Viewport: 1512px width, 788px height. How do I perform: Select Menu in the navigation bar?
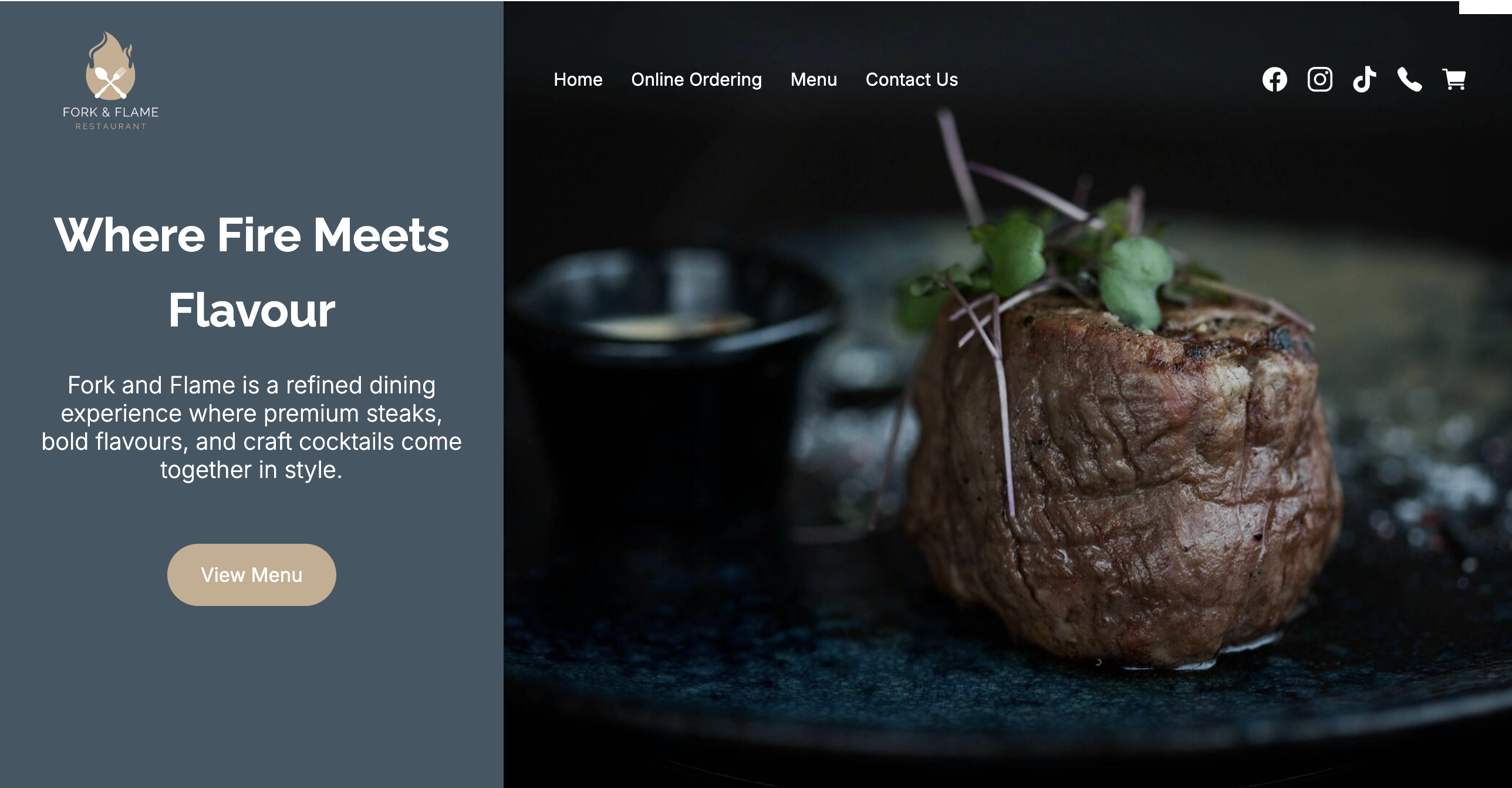click(814, 79)
